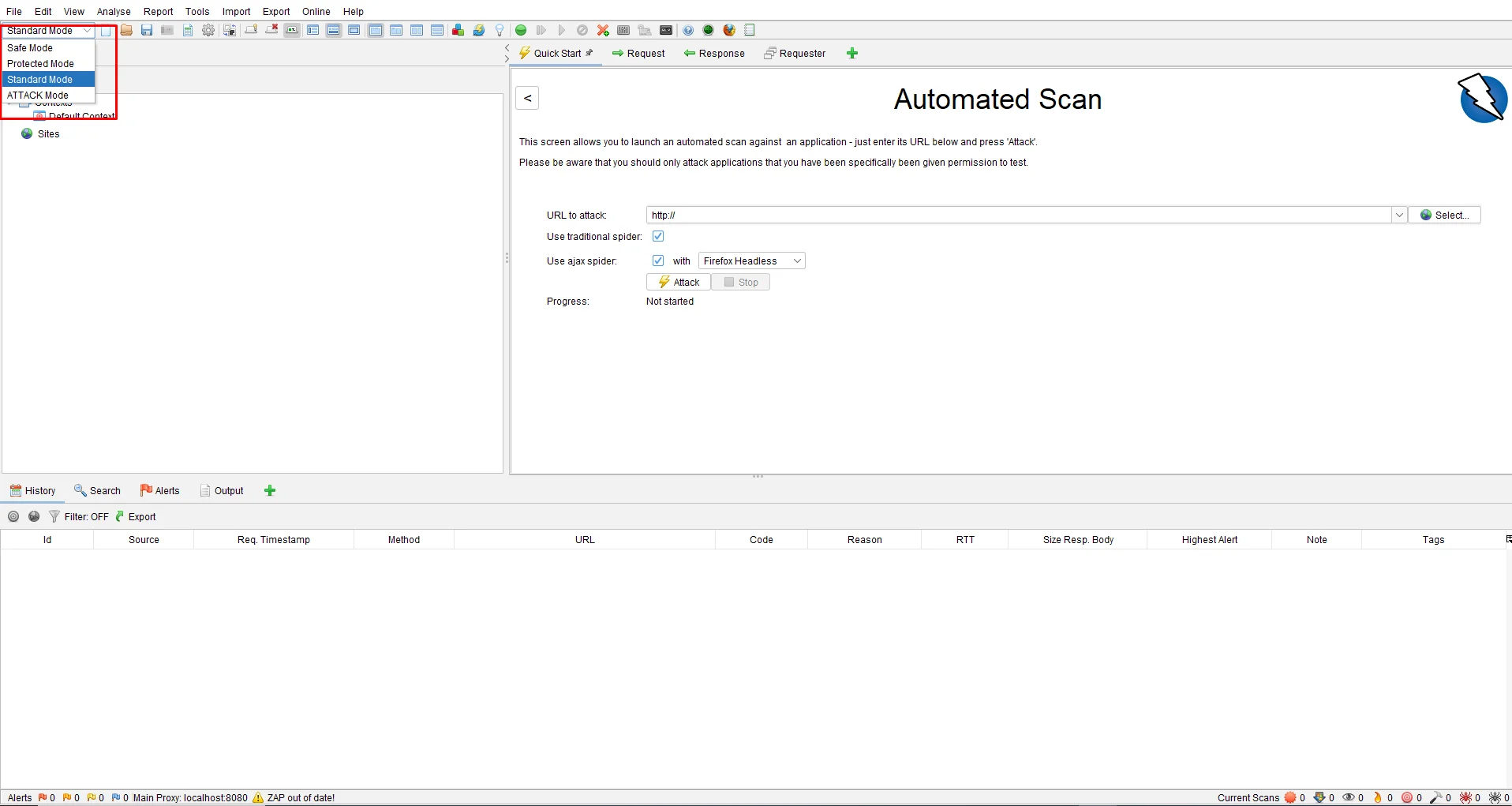Image resolution: width=1512 pixels, height=806 pixels.
Task: Open the Firefox Headless browser dropdown
Action: pyautogui.click(x=751, y=261)
